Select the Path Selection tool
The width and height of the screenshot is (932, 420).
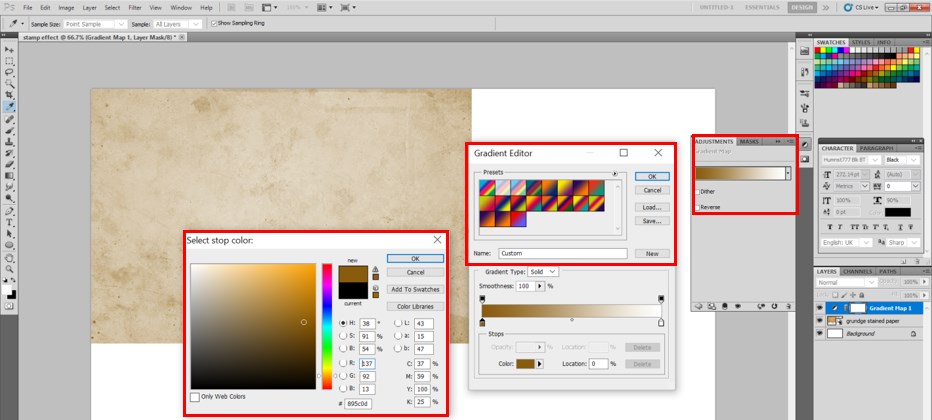9,233
